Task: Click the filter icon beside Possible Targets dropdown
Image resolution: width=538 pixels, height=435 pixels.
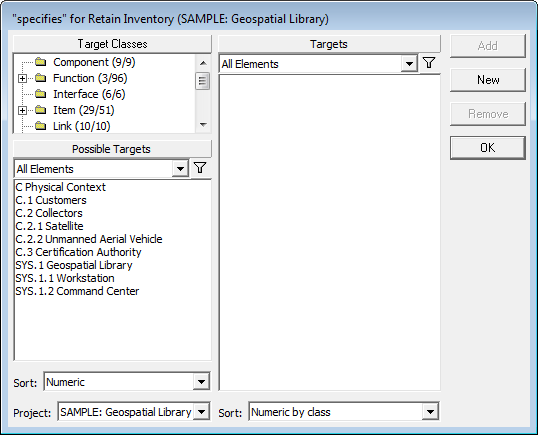Action: 200,168
